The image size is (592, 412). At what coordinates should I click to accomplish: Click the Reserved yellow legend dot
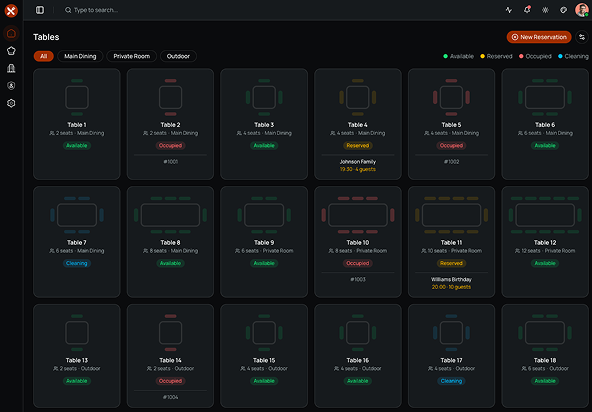(483, 56)
